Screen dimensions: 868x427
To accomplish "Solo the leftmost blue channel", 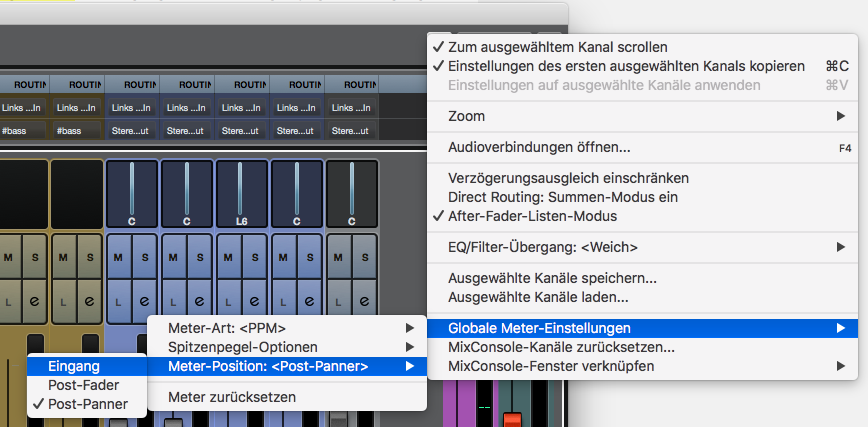I will (144, 257).
